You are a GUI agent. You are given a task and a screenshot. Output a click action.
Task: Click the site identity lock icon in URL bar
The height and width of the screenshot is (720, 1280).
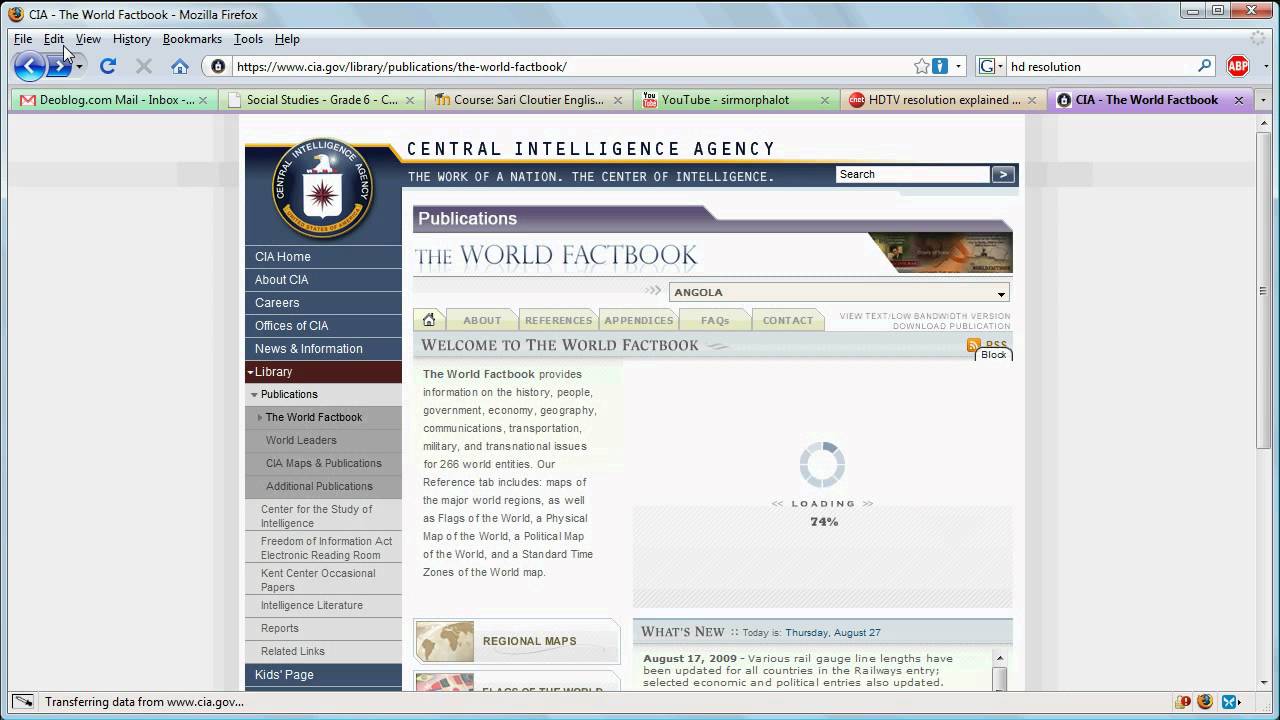click(218, 66)
